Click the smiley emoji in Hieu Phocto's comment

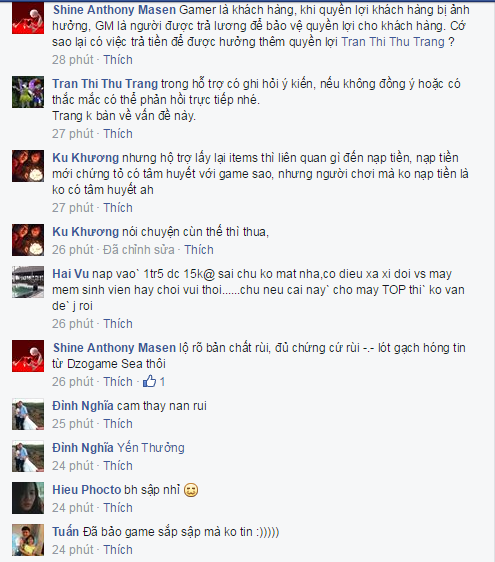point(191,490)
